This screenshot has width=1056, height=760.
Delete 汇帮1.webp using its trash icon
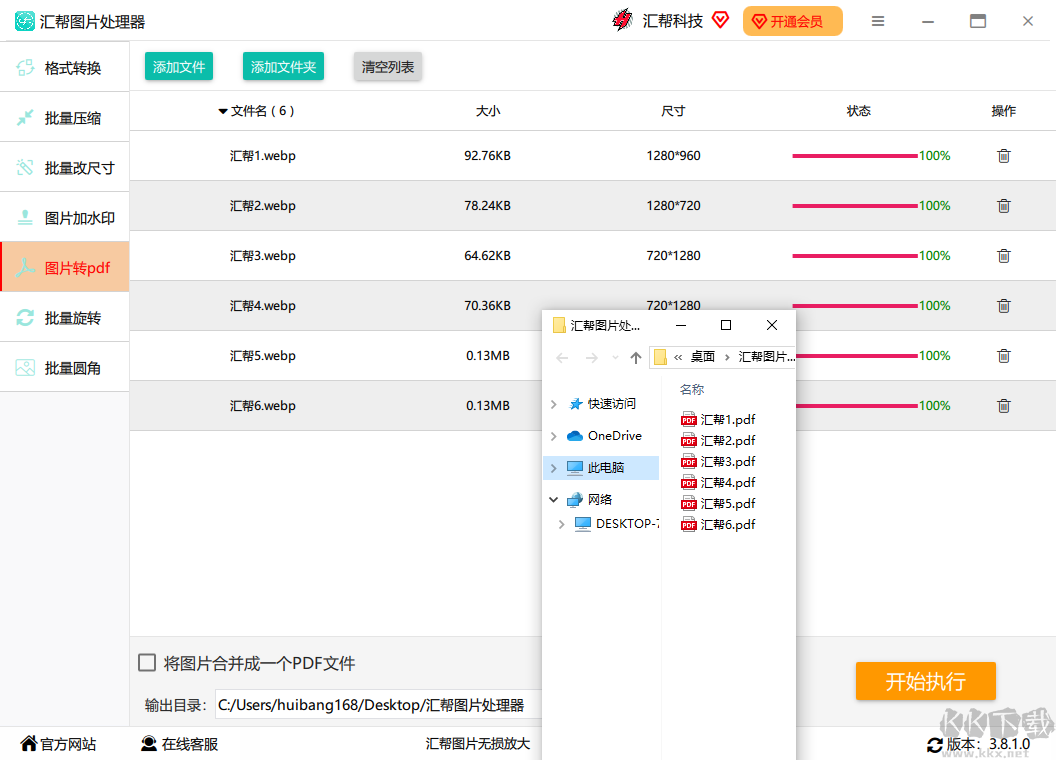(x=1003, y=156)
